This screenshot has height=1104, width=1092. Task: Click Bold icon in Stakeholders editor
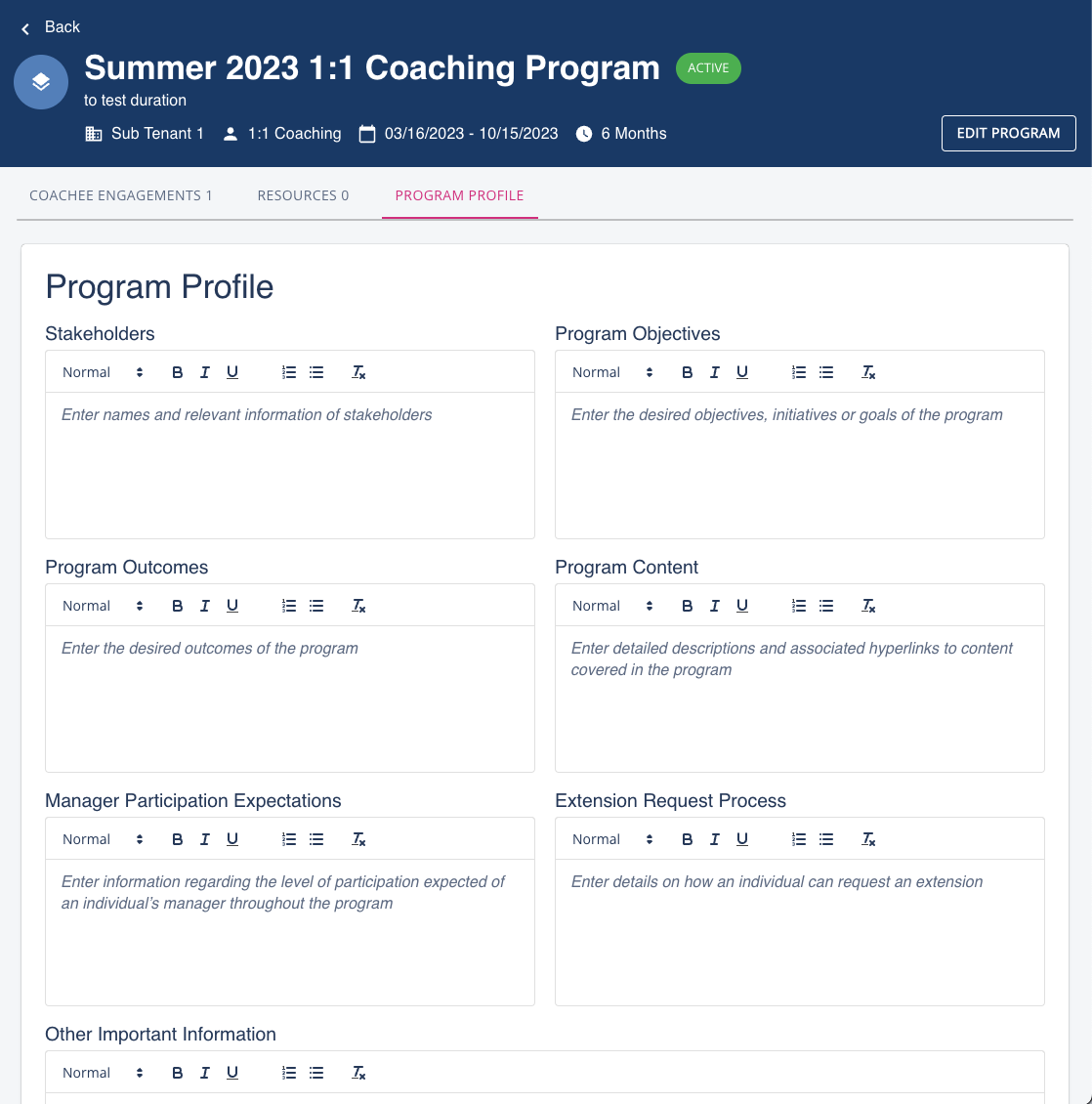[x=178, y=372]
